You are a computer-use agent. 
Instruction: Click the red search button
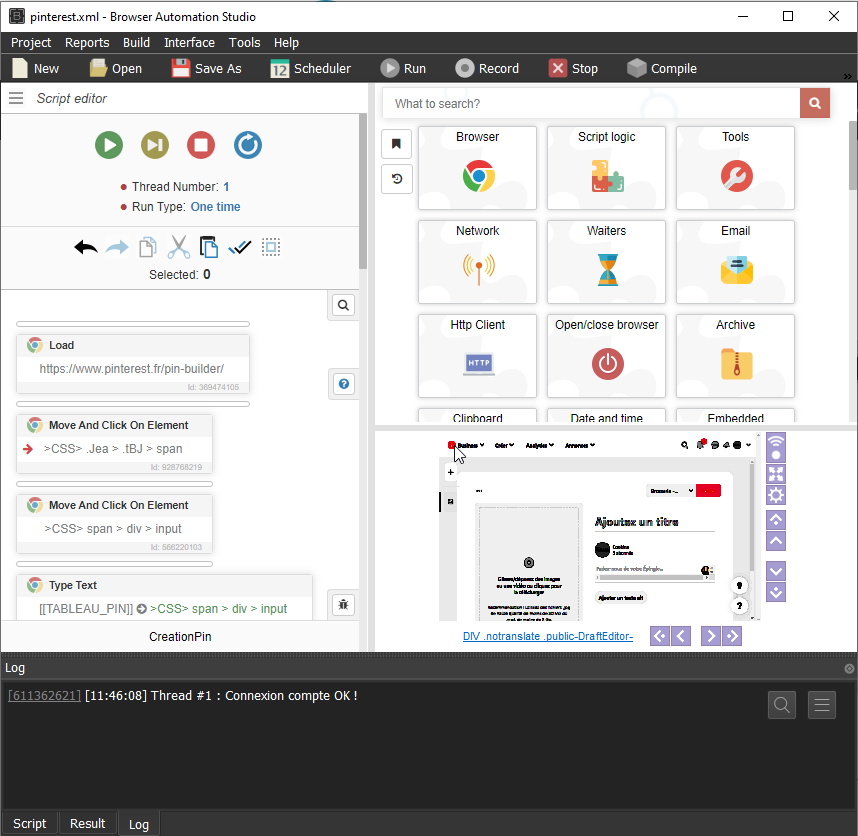pyautogui.click(x=815, y=103)
